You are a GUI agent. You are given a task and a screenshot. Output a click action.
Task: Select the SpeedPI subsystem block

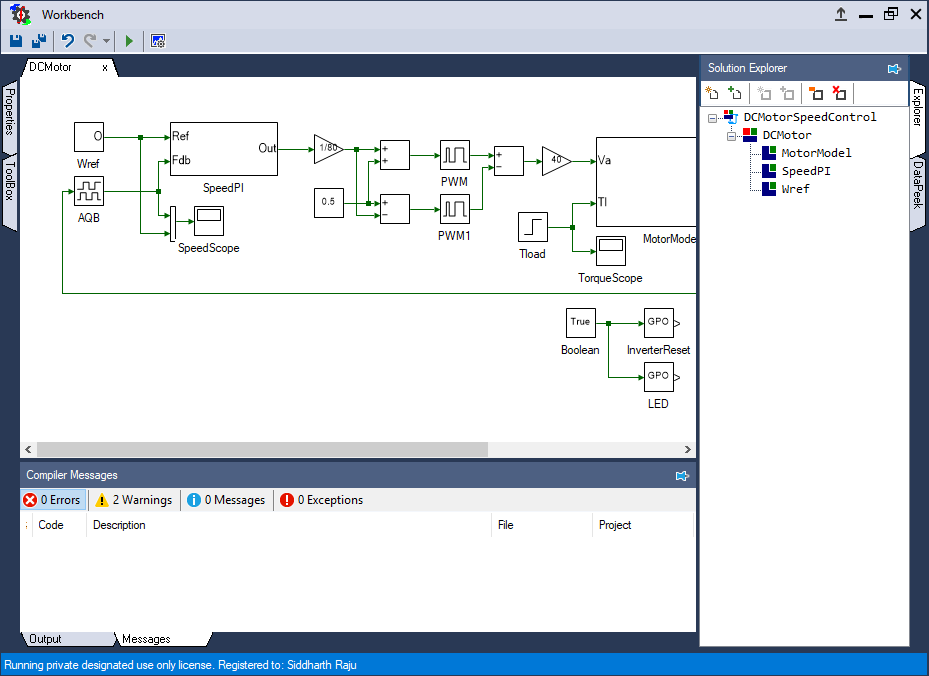point(224,149)
